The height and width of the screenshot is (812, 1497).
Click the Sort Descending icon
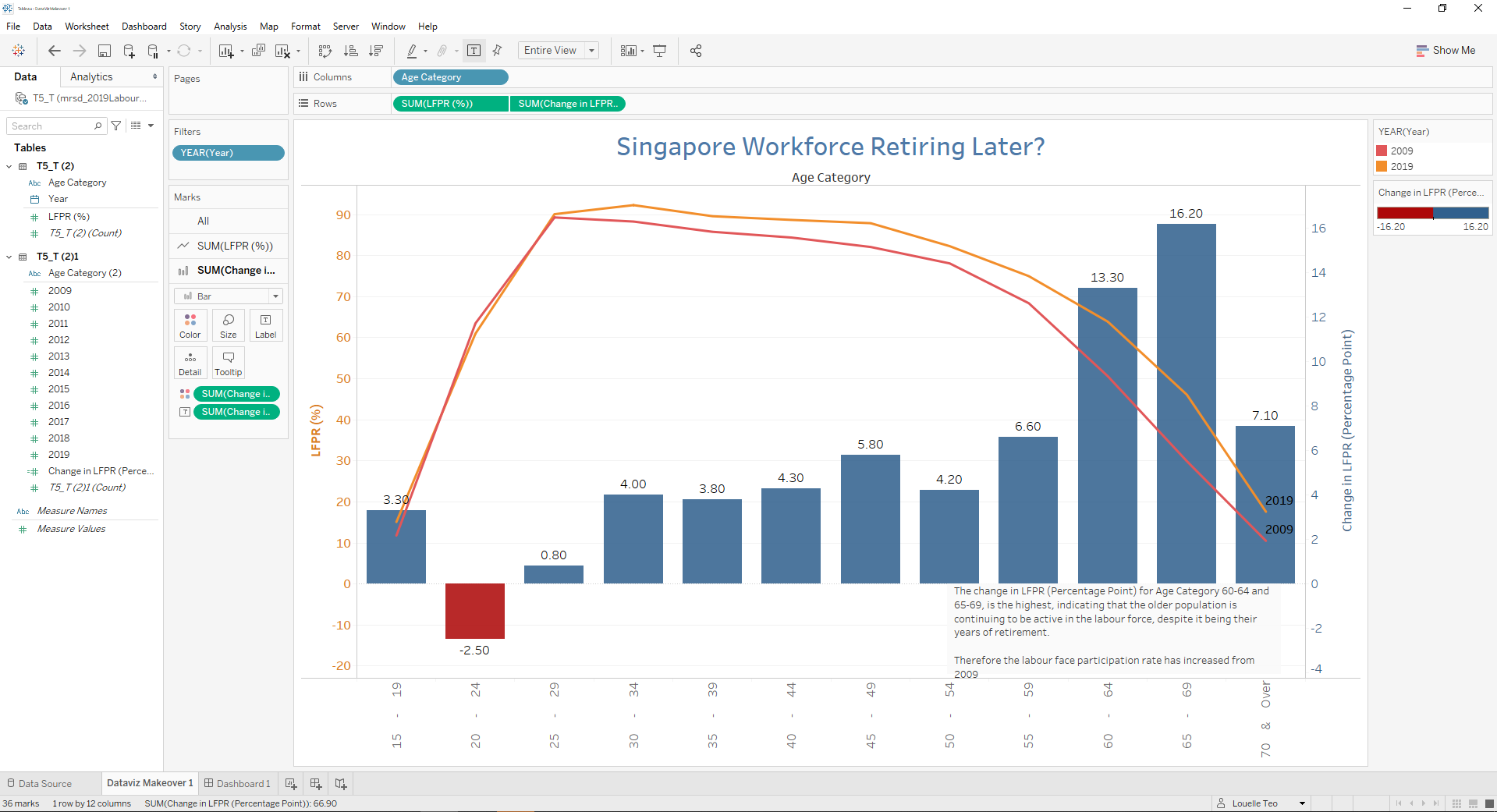(376, 50)
